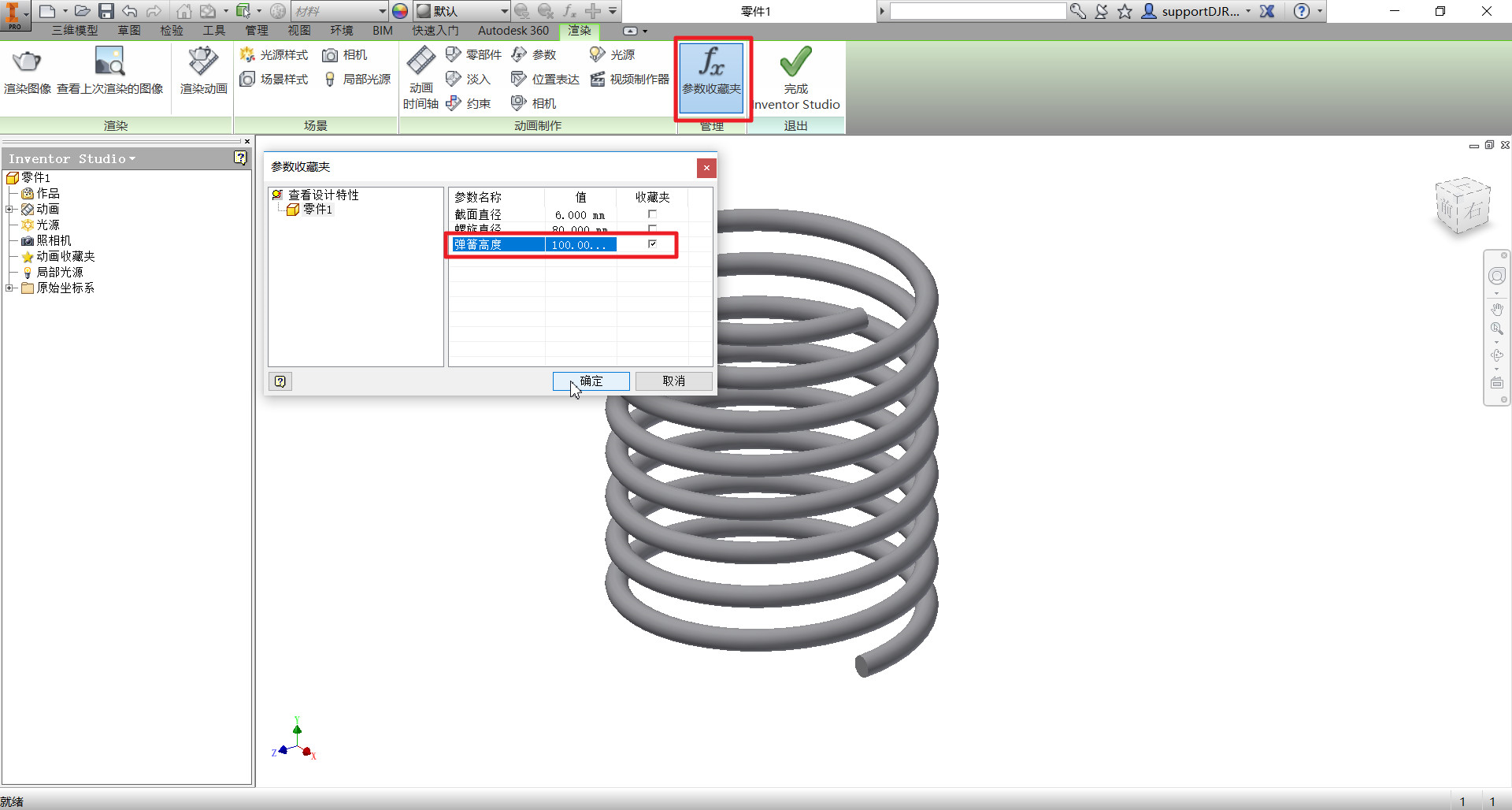Viewport: 1512px width, 810px height.
Task: Click the search input field in title bar
Action: click(x=977, y=11)
